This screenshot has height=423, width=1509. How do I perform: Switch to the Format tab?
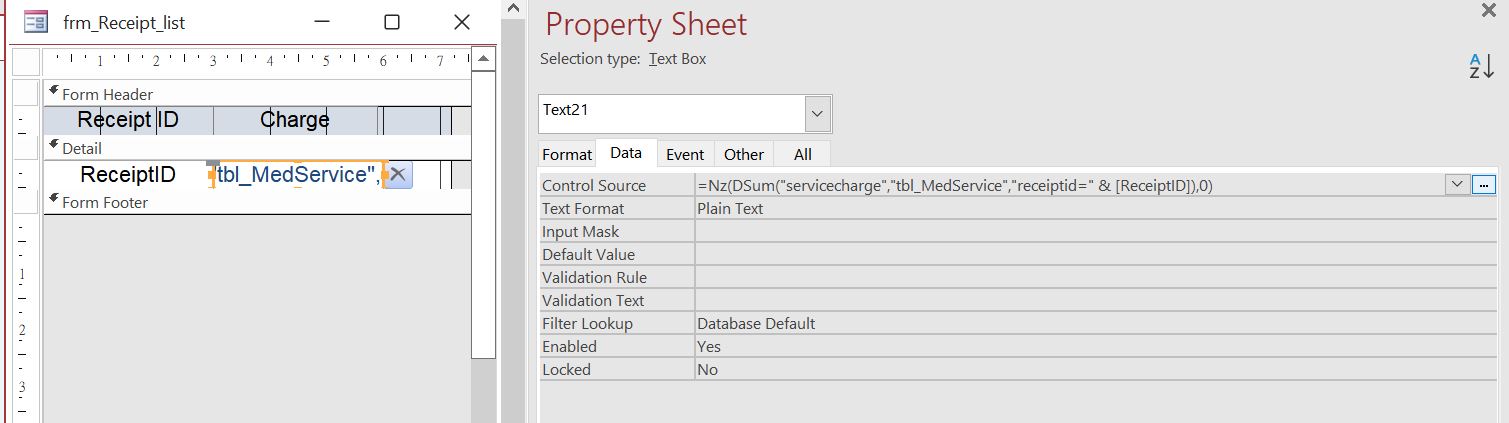pyautogui.click(x=567, y=154)
